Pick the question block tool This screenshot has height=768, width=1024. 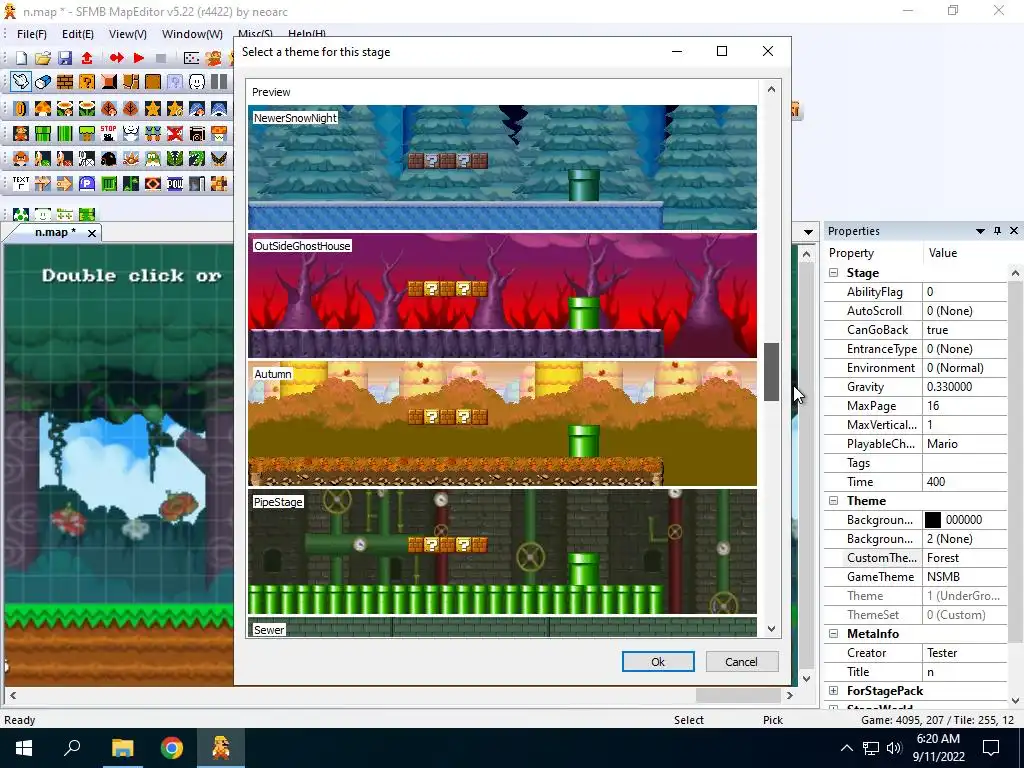coord(87,82)
